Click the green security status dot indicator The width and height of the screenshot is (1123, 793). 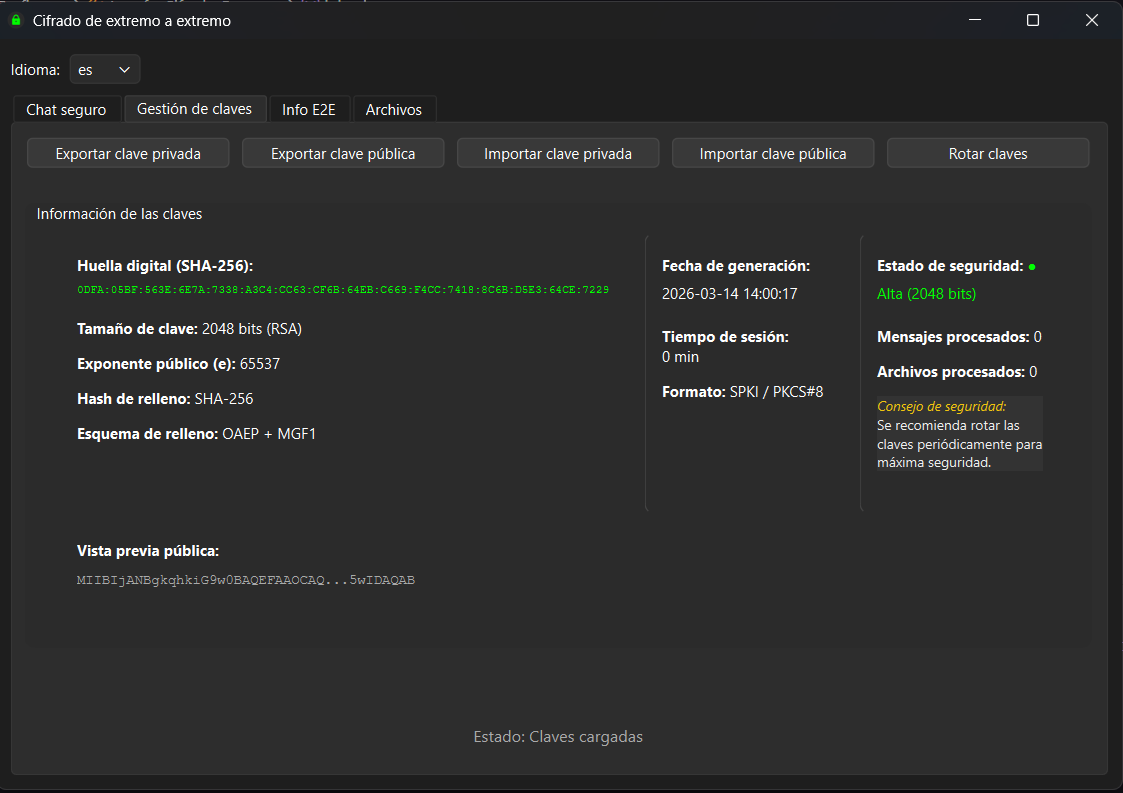click(x=1033, y=265)
